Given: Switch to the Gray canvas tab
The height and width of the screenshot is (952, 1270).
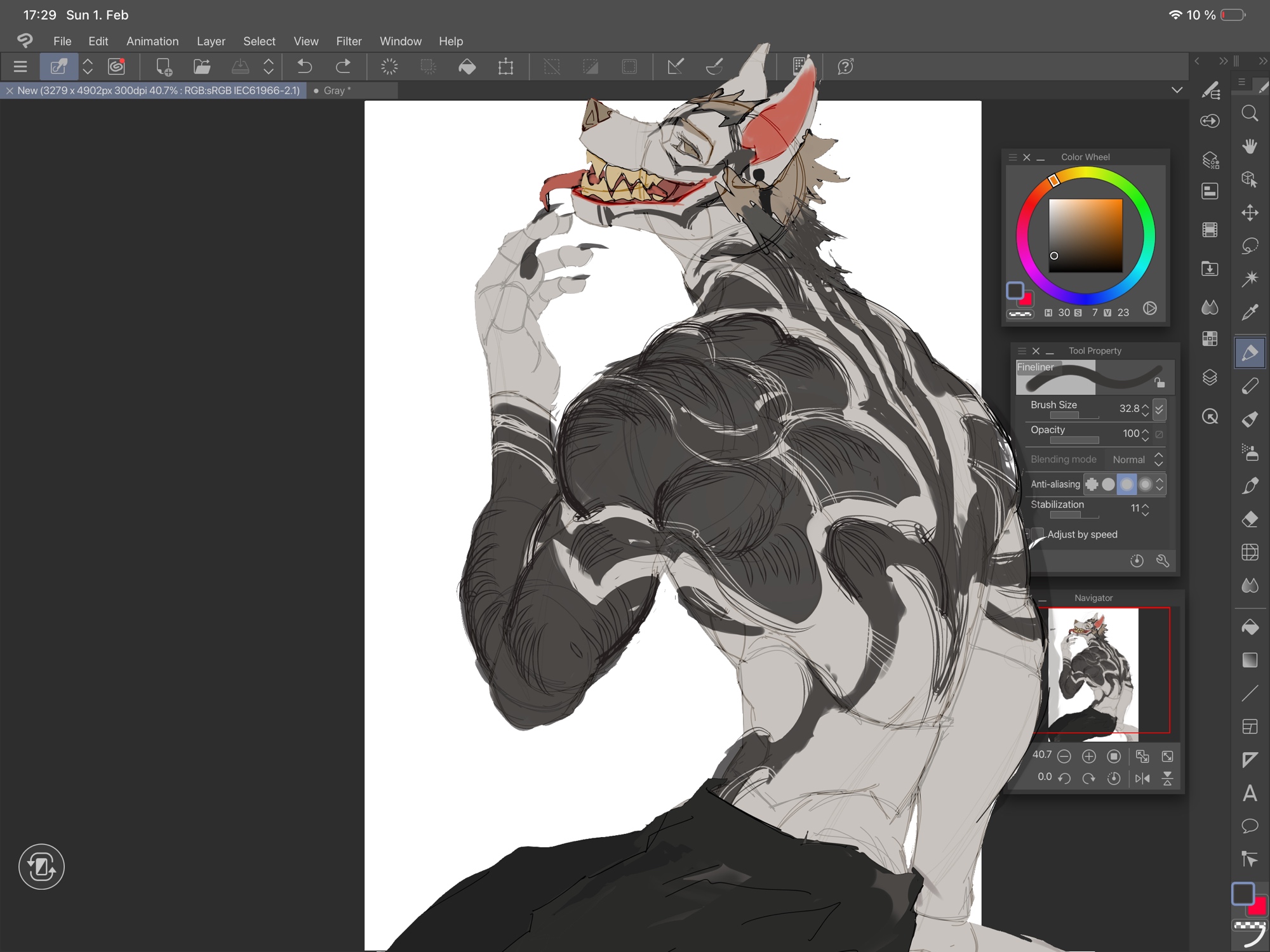Looking at the screenshot, I should pyautogui.click(x=335, y=91).
